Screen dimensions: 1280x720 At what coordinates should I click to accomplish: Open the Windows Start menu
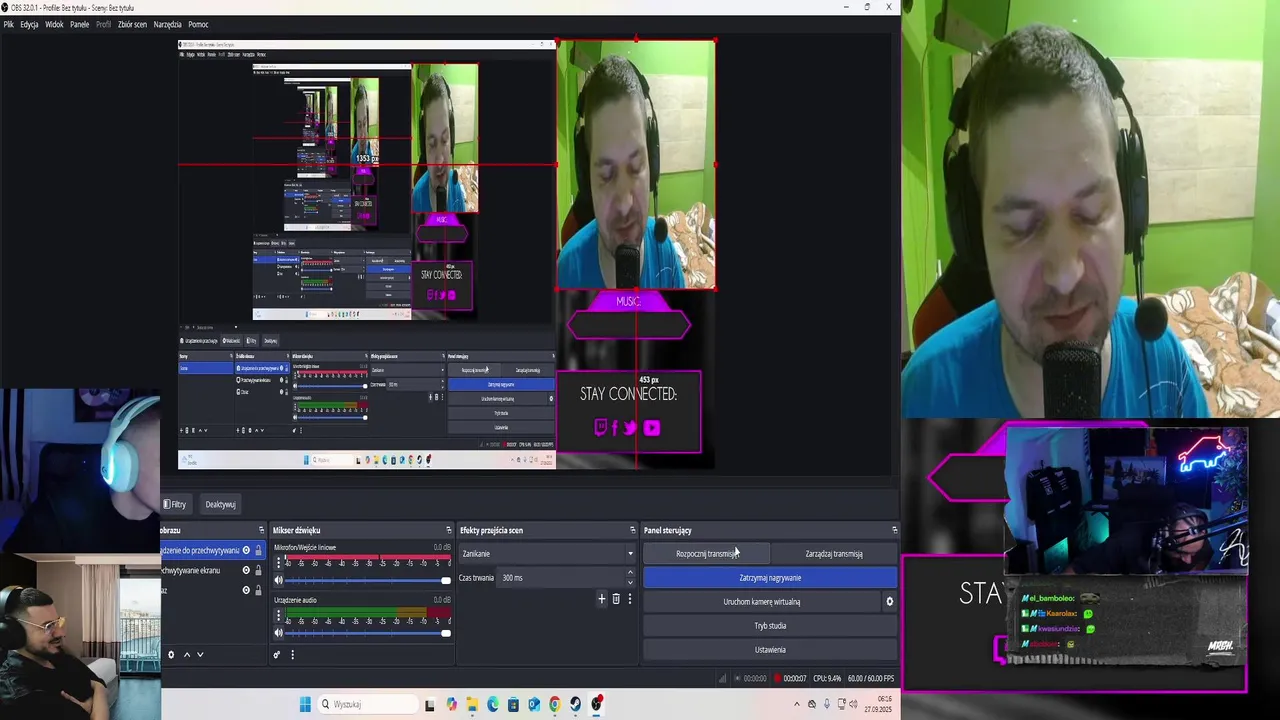305,704
